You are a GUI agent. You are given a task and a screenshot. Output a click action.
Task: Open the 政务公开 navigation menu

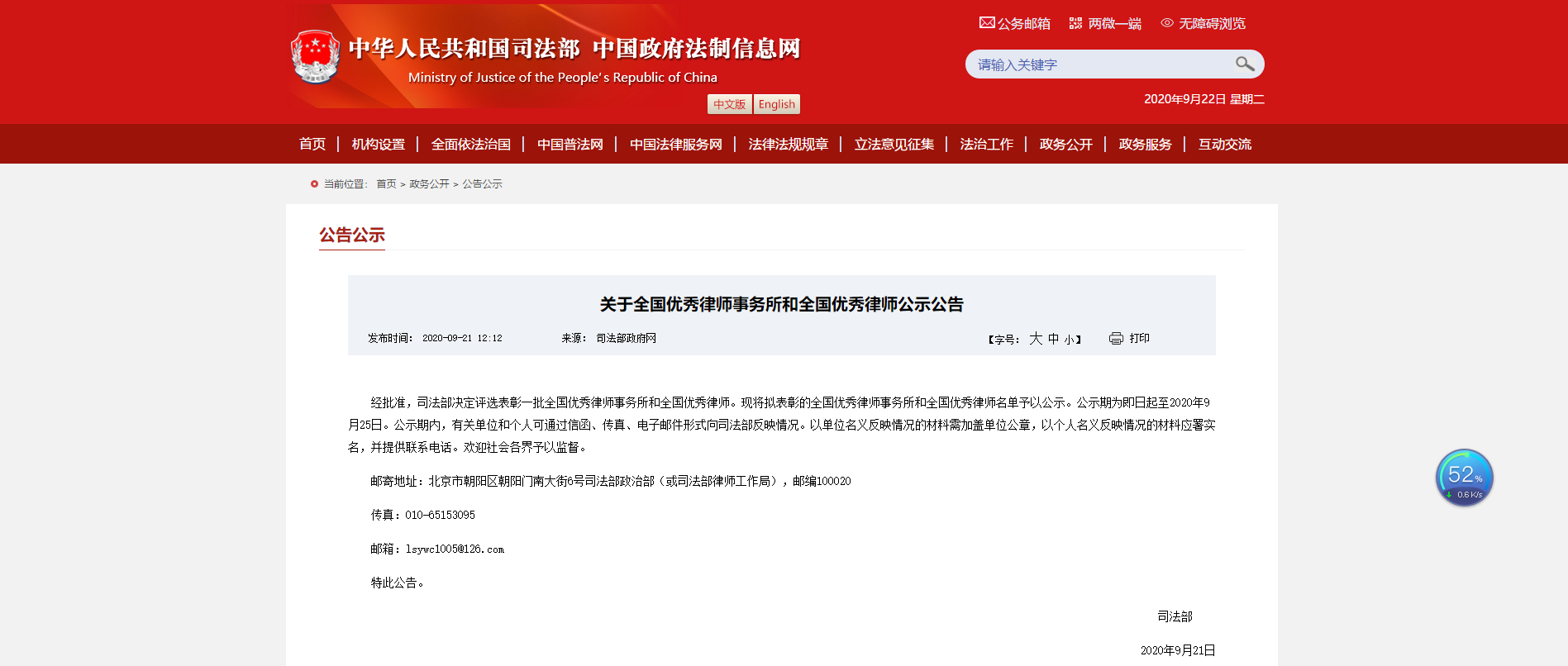coord(1065,145)
